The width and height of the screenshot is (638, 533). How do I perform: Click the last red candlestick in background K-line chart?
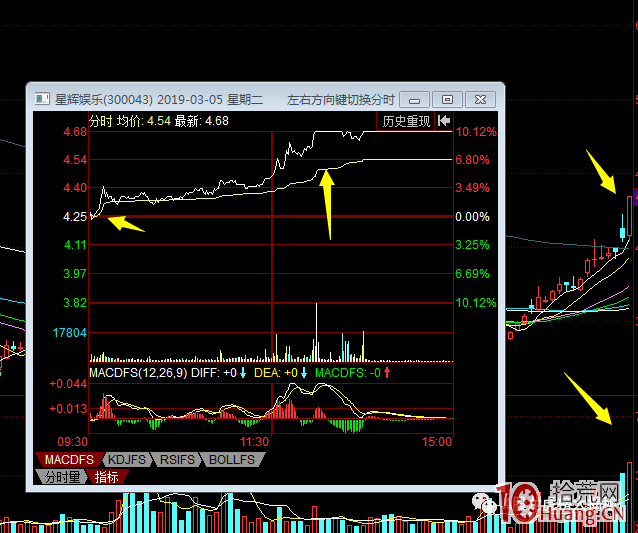pyautogui.click(x=630, y=216)
